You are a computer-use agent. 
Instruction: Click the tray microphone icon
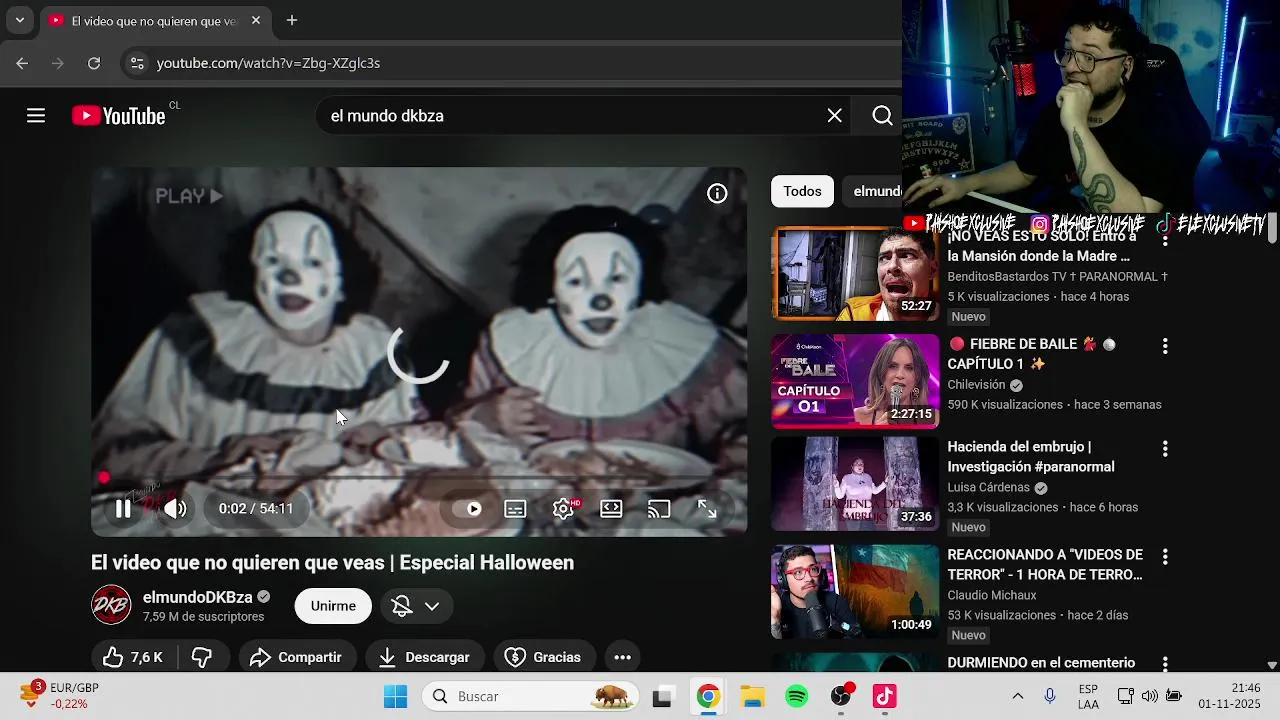(x=1050, y=697)
